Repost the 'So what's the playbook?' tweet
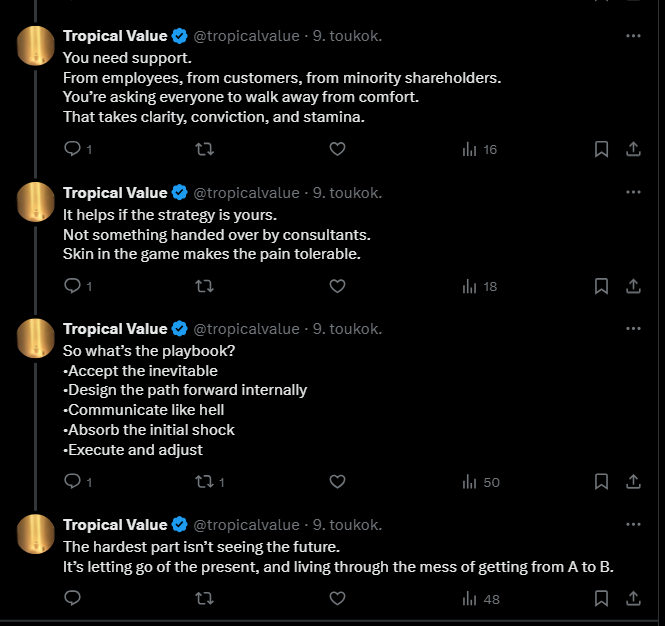Screen dimensions: 665x626 (x=205, y=482)
